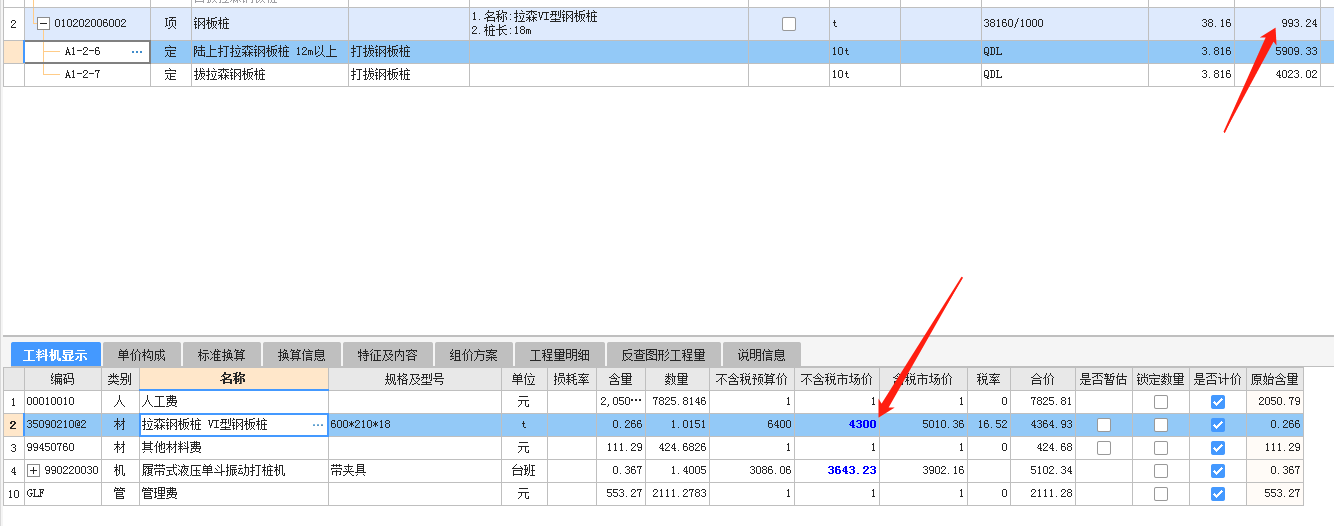
Task: Uncheck 是否计价 for 其他材料费 row
Action: 1218,448
